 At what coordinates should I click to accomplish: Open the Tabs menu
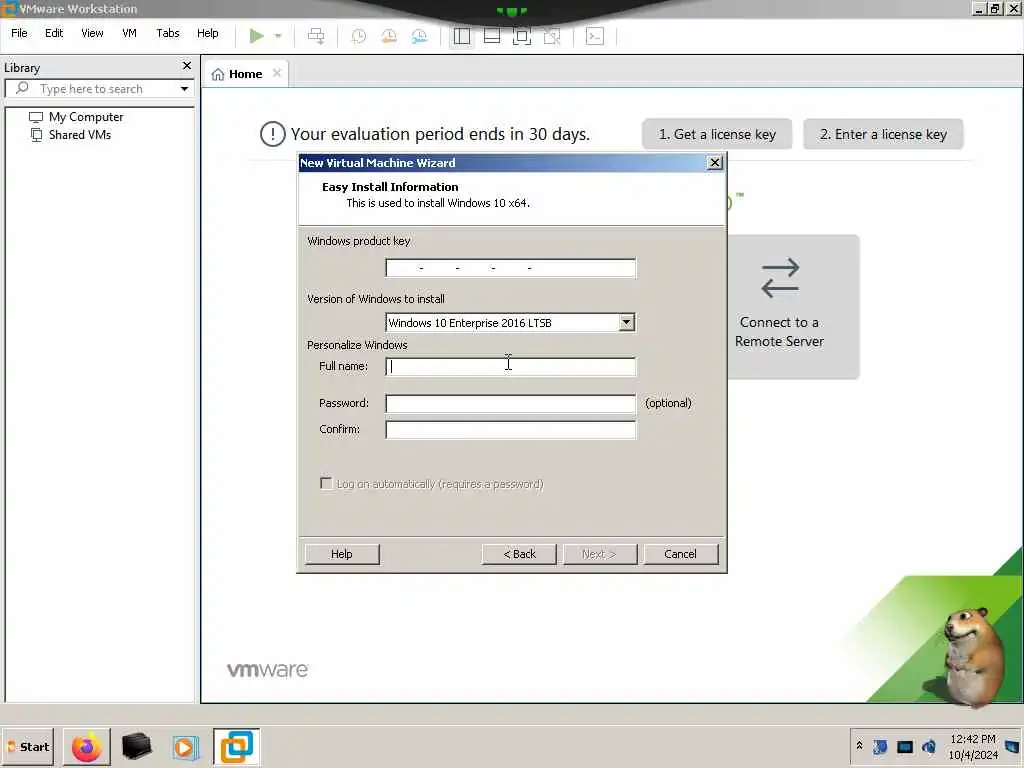pyautogui.click(x=168, y=33)
